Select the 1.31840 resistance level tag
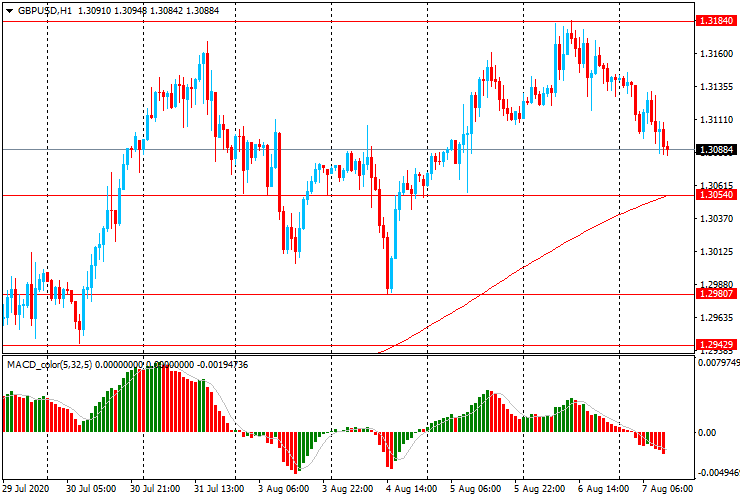 click(716, 20)
